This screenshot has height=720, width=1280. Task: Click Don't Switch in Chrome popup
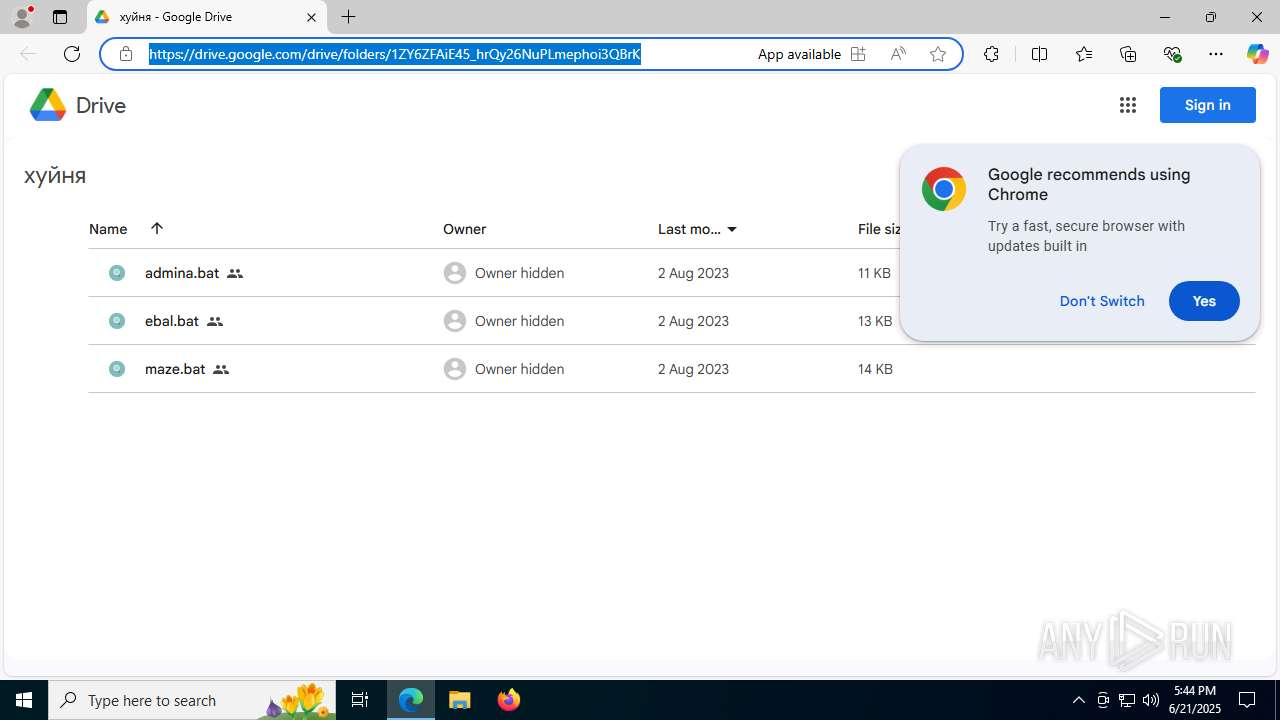coord(1102,301)
